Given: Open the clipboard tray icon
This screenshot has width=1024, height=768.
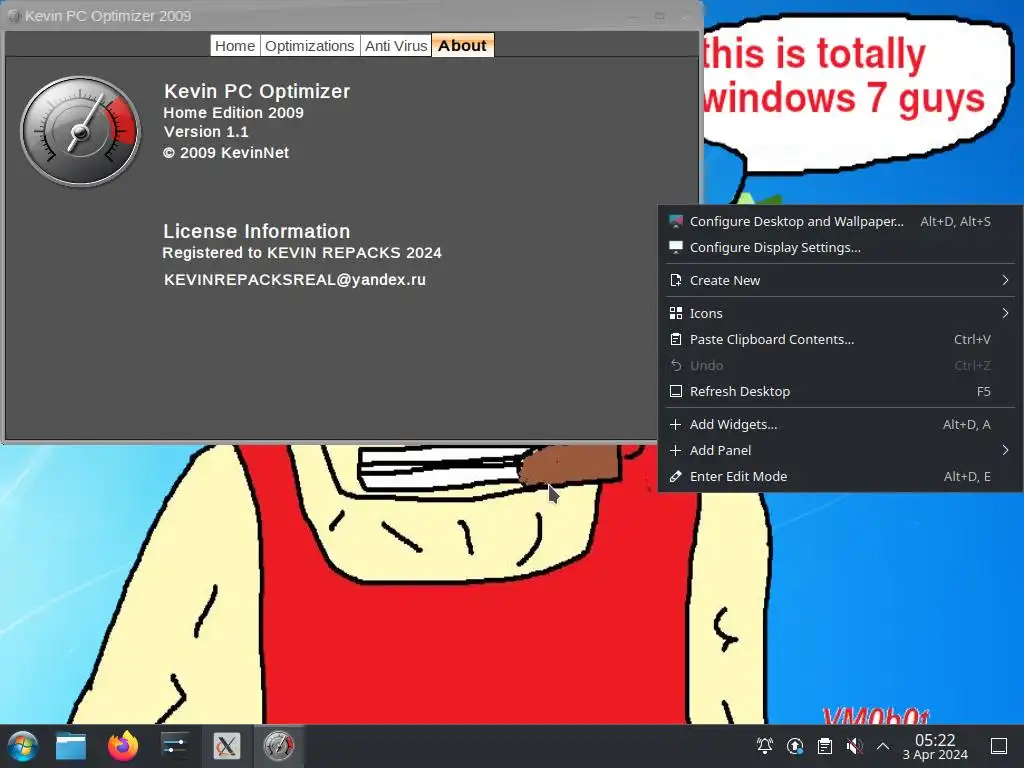Looking at the screenshot, I should pyautogui.click(x=825, y=746).
